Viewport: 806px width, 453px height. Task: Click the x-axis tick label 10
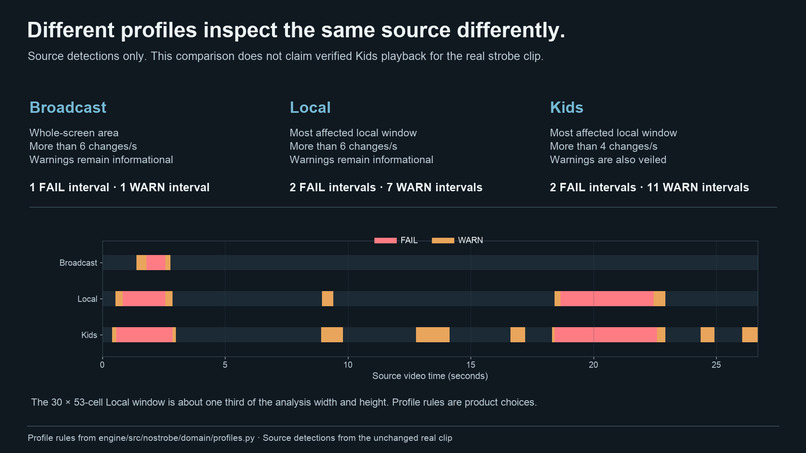tap(348, 365)
